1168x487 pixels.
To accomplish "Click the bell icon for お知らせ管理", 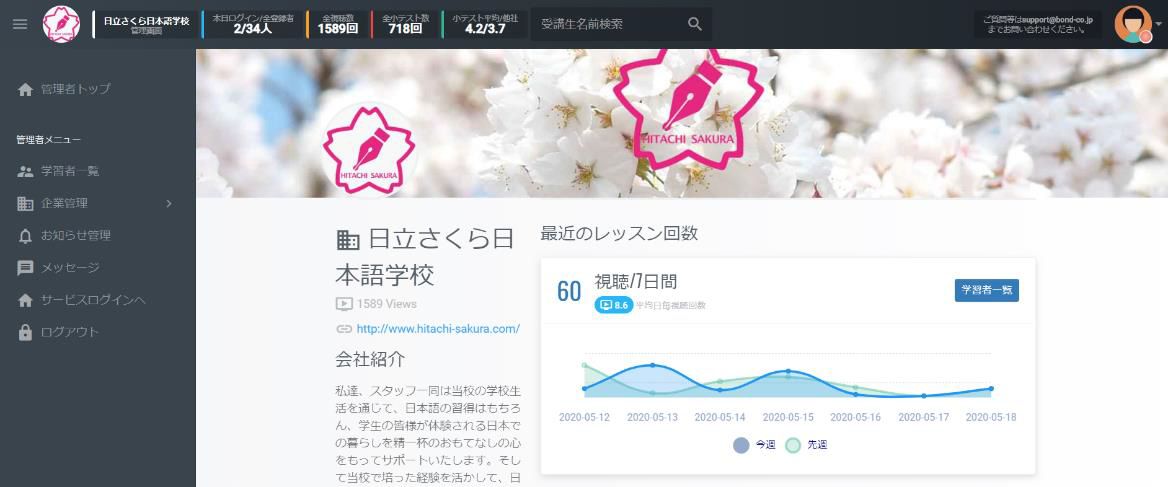I will [26, 236].
